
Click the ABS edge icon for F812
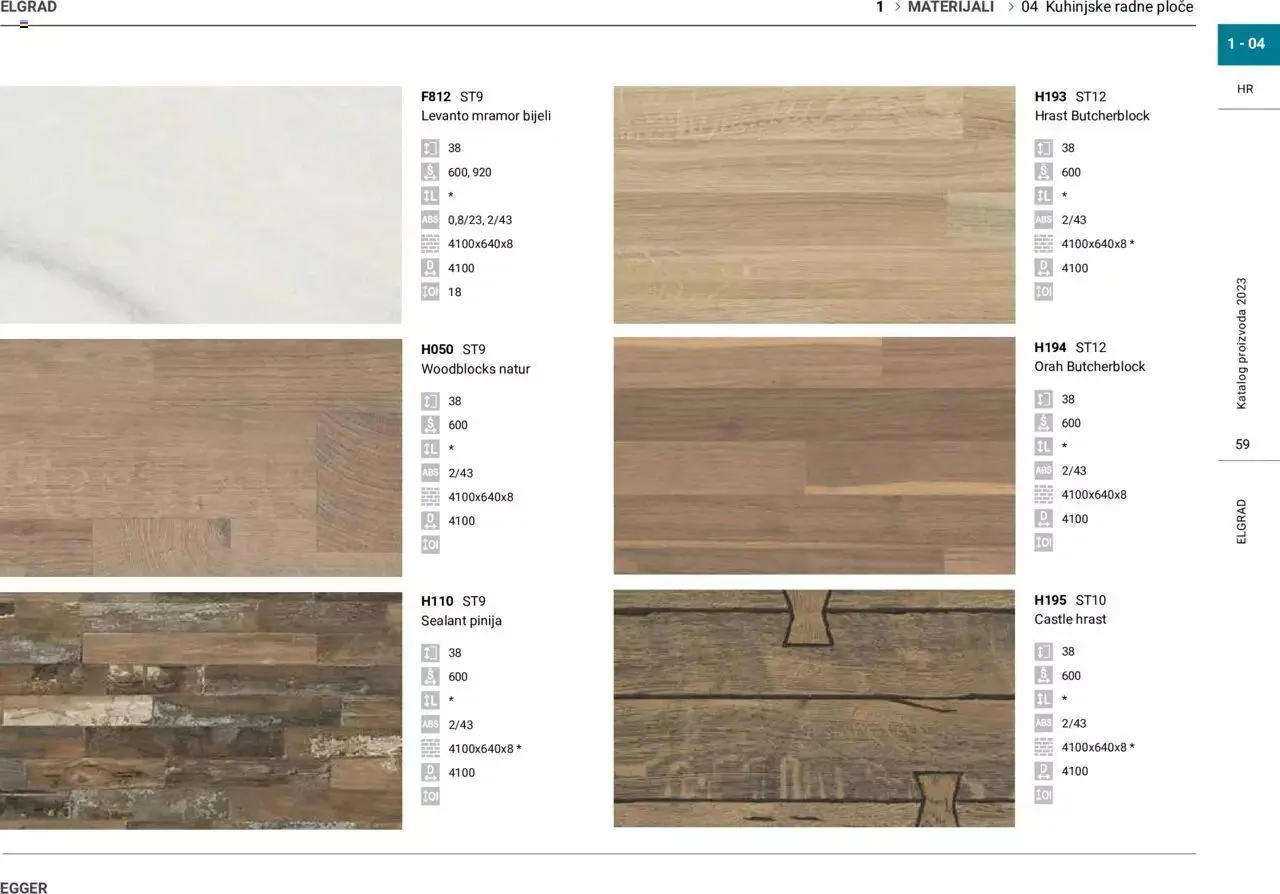coord(430,220)
